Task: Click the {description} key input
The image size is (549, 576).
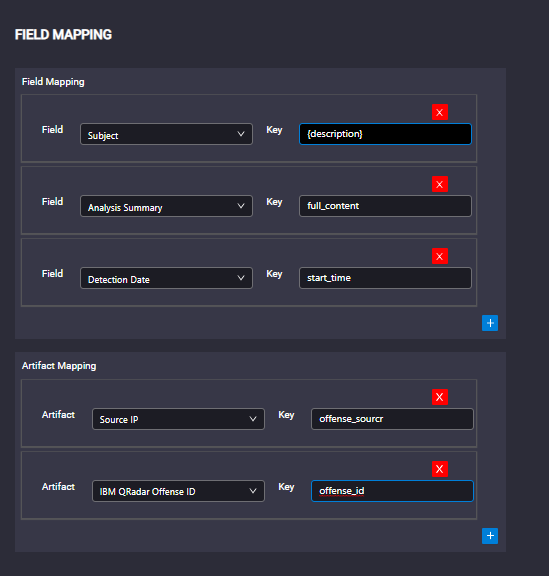Action: (385, 134)
